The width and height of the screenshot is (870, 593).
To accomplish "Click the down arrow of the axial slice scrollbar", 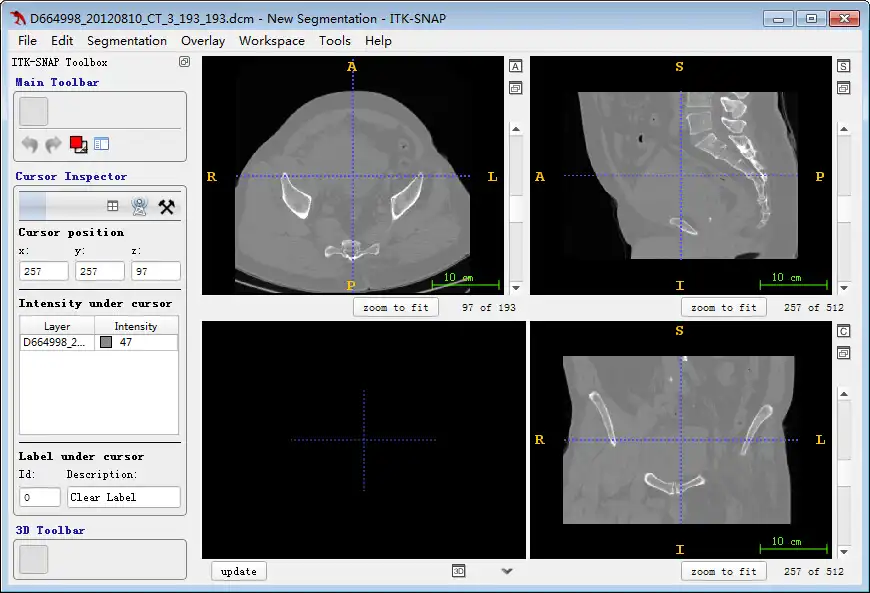I will click(x=516, y=288).
